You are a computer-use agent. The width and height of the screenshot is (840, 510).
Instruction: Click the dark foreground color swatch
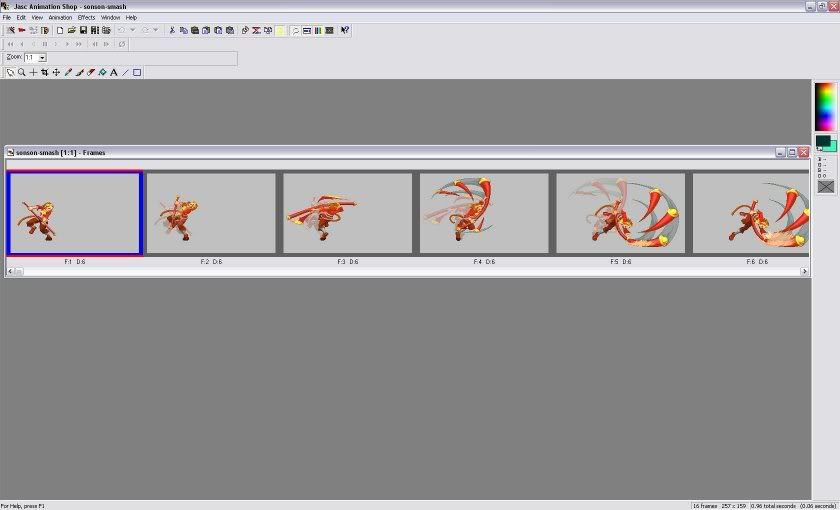pos(821,141)
